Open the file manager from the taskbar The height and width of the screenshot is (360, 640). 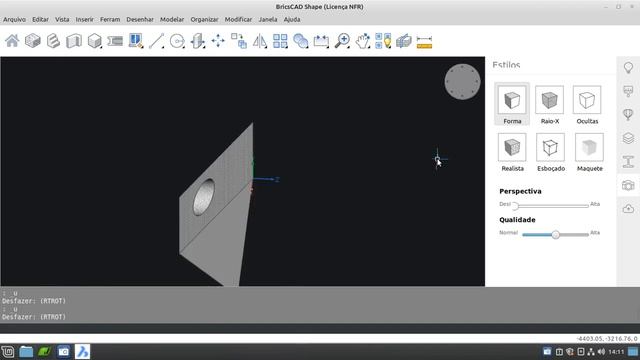click(26, 351)
